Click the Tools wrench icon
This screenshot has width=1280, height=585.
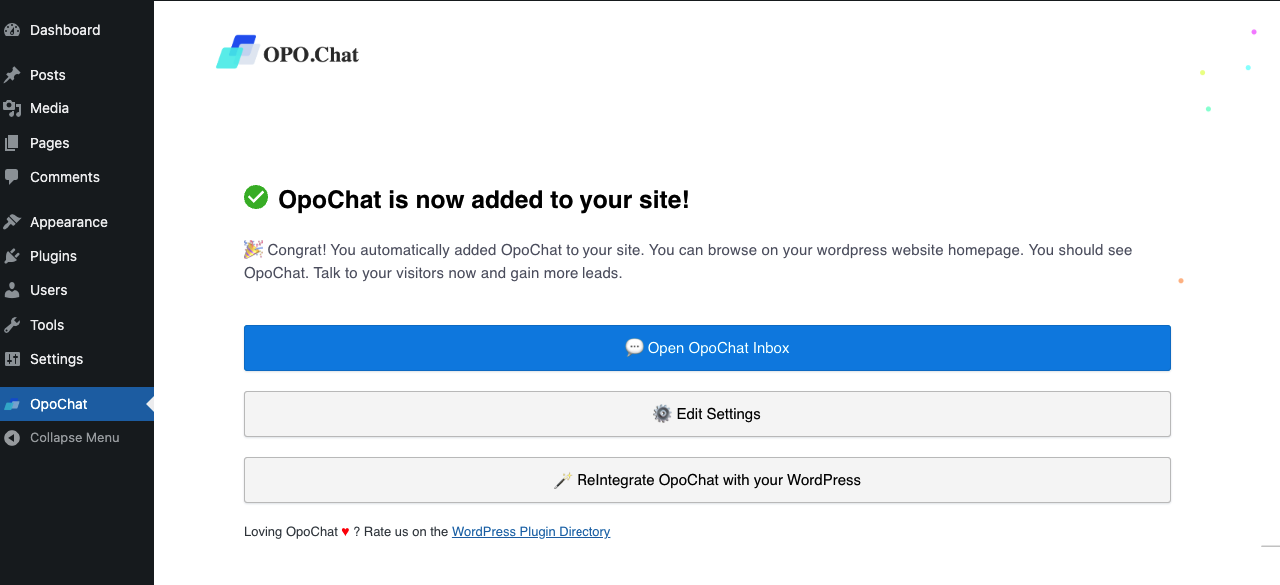(12, 325)
